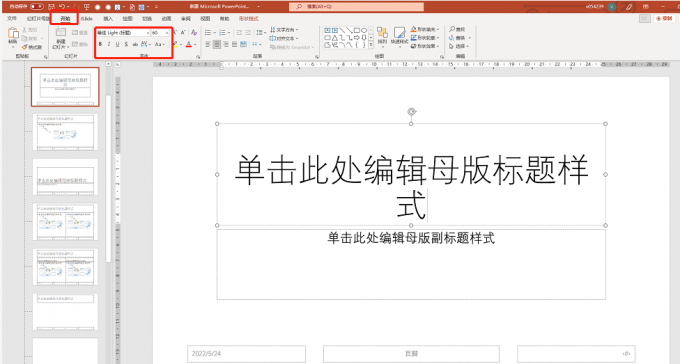The height and width of the screenshot is (364, 680).
Task: Click the Increase List Level indent icon
Action: 248,33
